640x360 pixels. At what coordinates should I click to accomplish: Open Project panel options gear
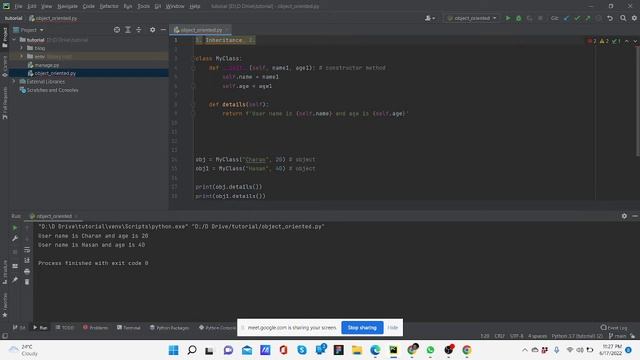(152, 30)
